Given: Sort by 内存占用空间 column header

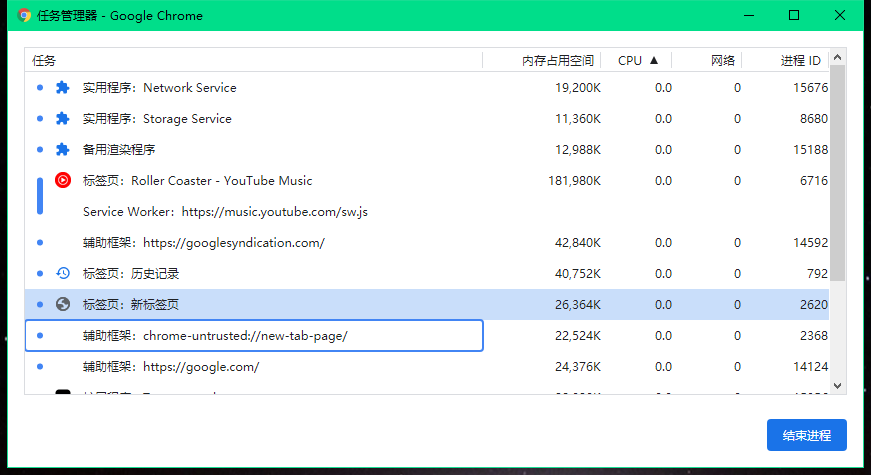Looking at the screenshot, I should 542,61.
